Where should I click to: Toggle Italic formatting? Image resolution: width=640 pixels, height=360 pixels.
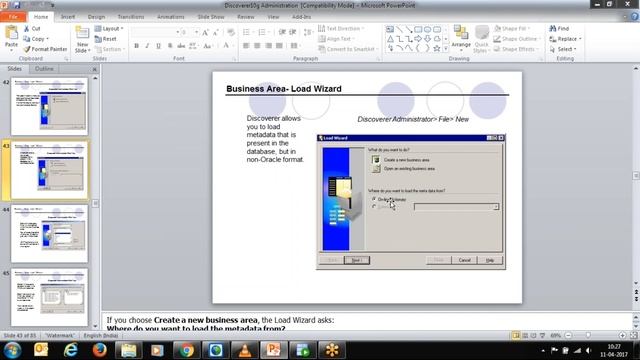[147, 46]
